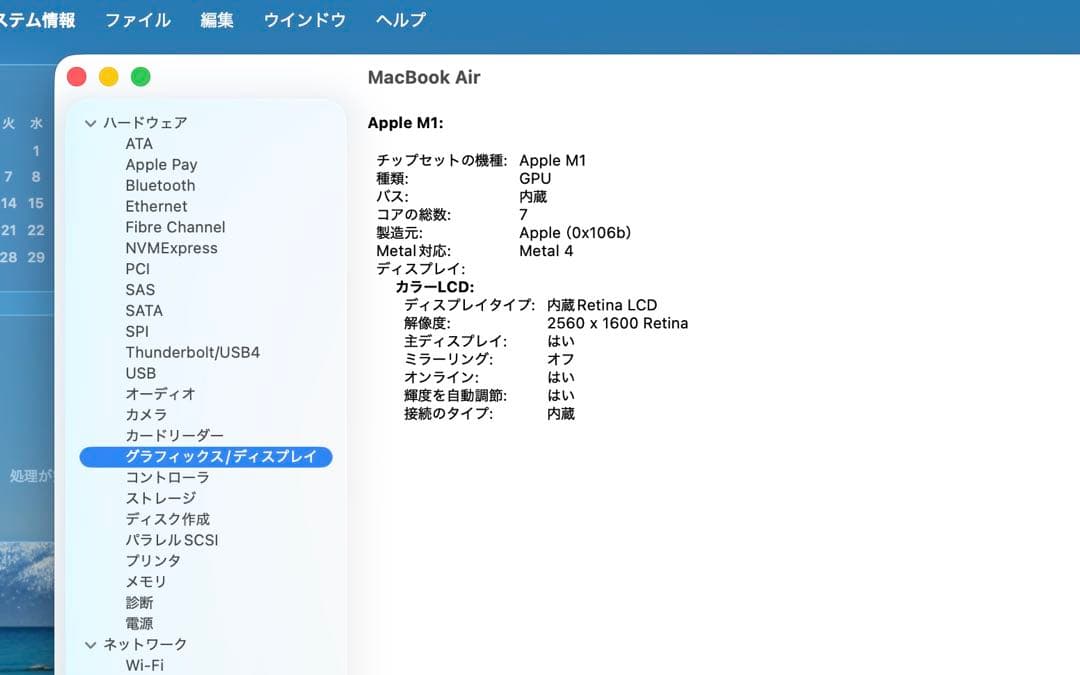Select Bluetooth in the hardware sidebar
Image resolution: width=1080 pixels, height=675 pixels.
tap(160, 185)
